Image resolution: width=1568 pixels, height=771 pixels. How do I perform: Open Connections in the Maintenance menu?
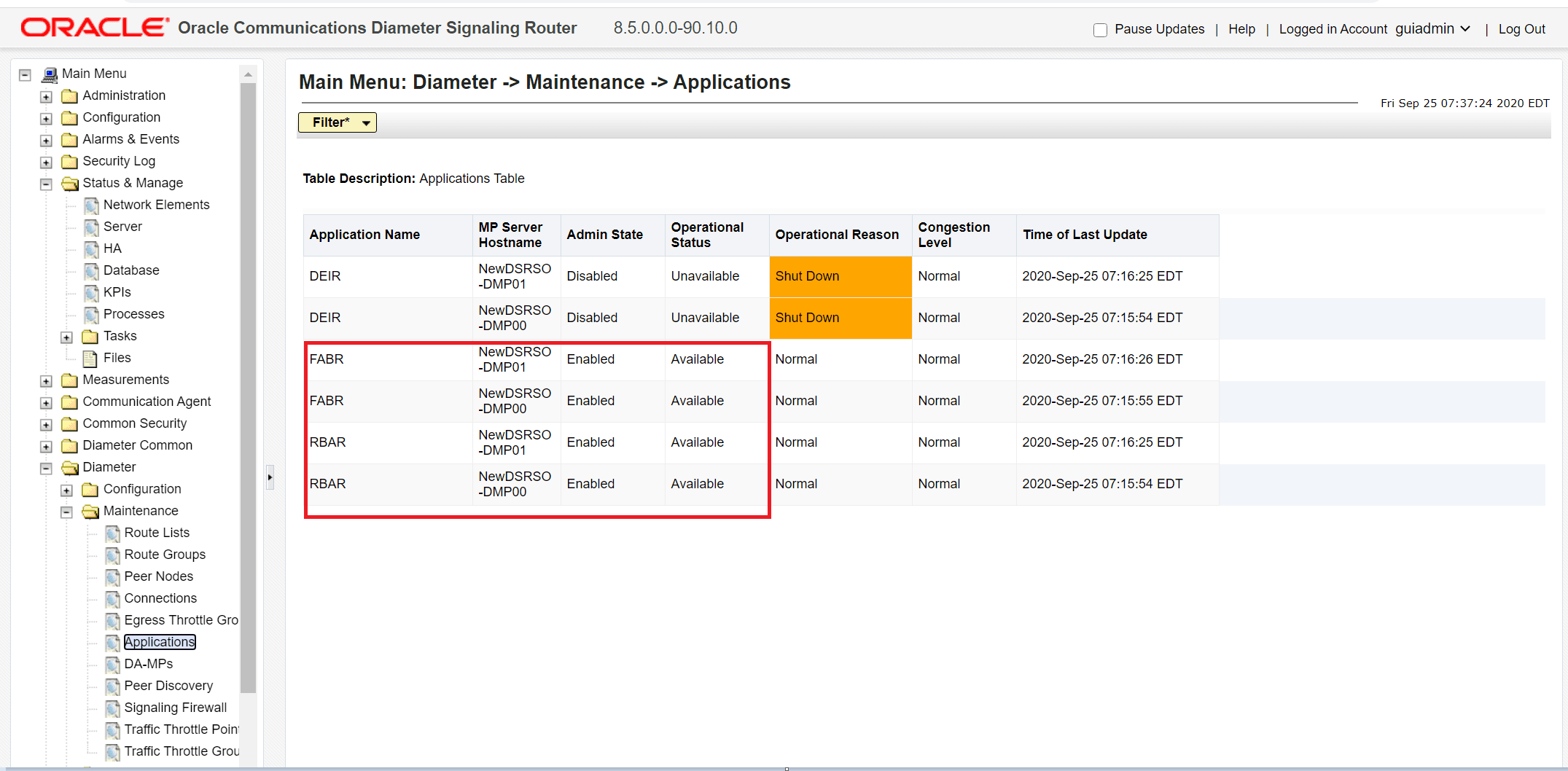[x=160, y=598]
